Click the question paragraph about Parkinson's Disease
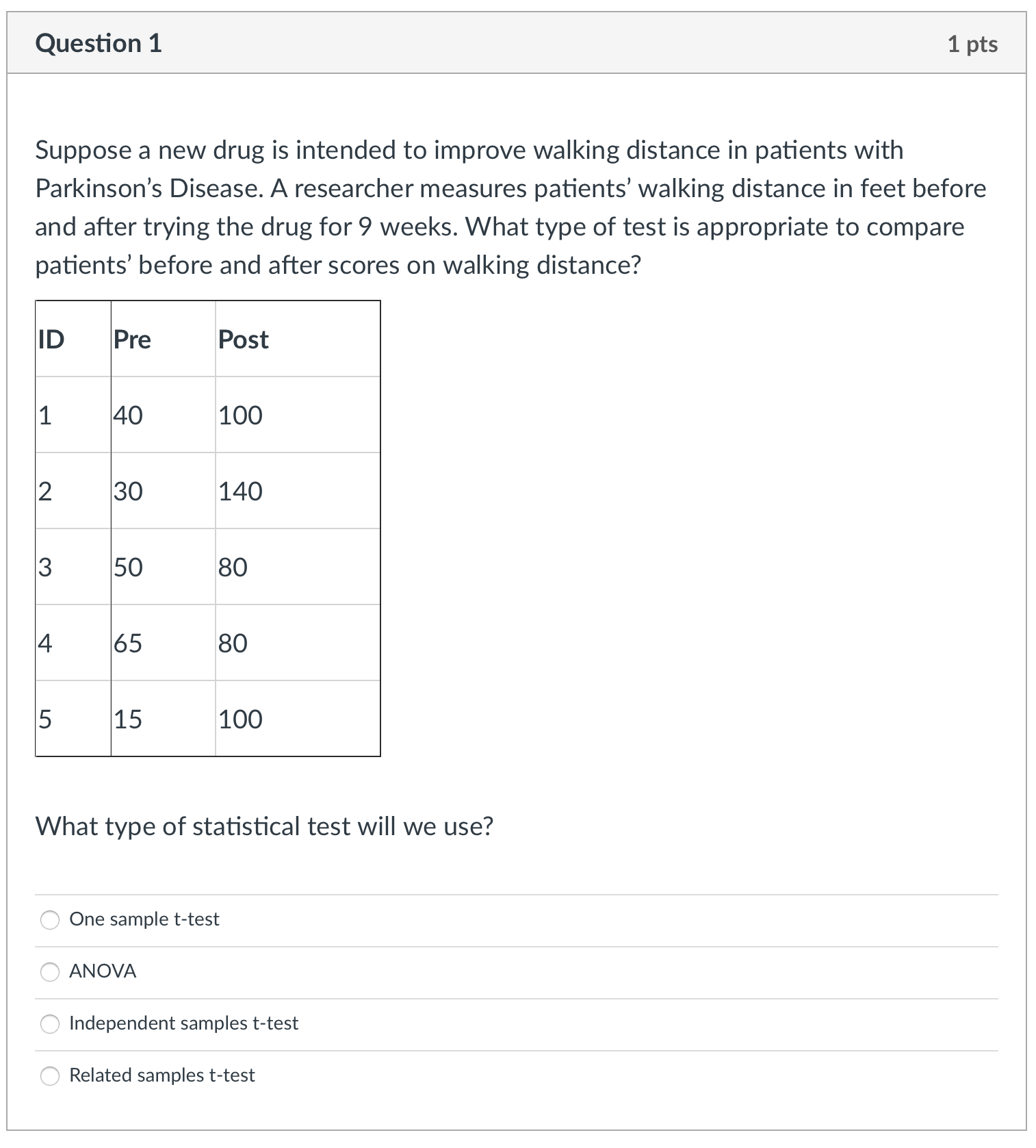The height and width of the screenshot is (1148, 1036). click(510, 207)
